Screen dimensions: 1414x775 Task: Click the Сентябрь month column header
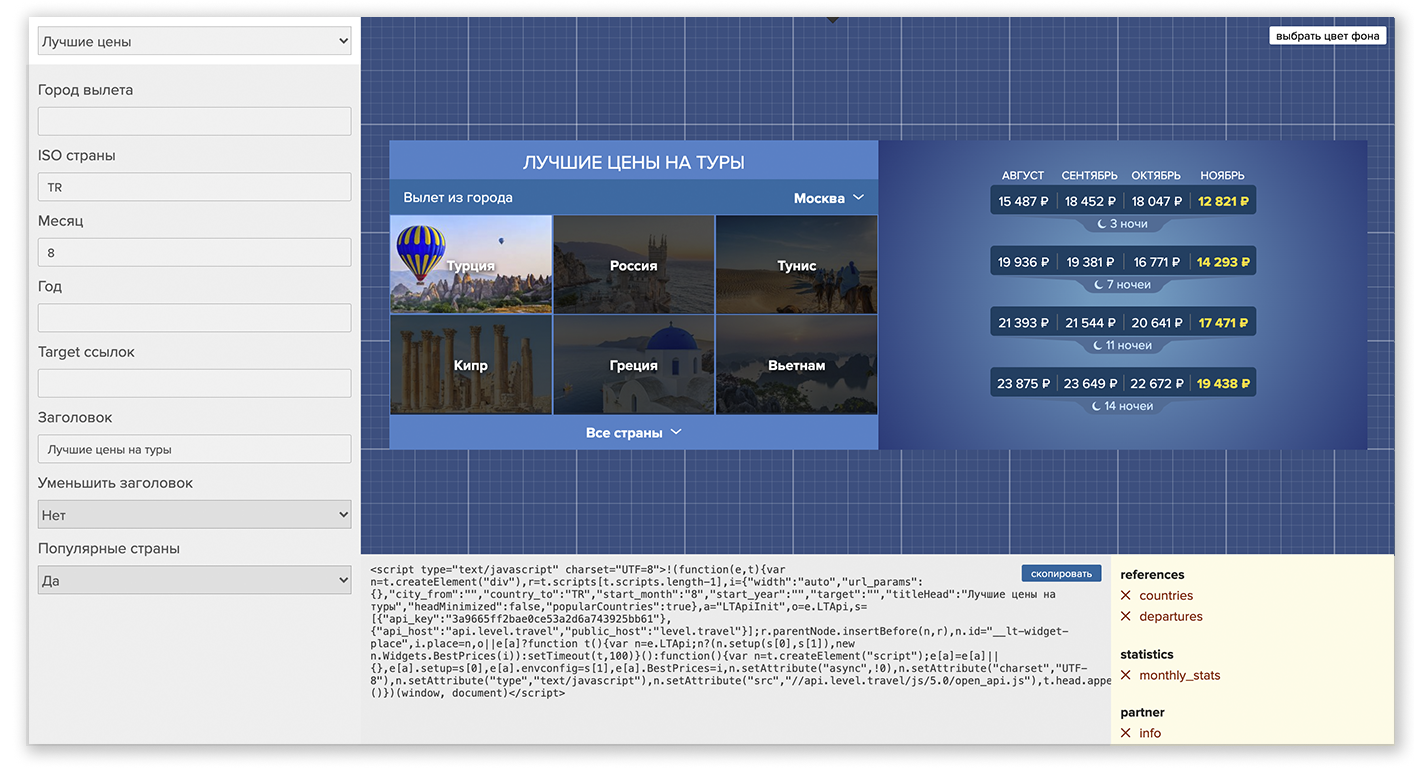pos(1090,175)
